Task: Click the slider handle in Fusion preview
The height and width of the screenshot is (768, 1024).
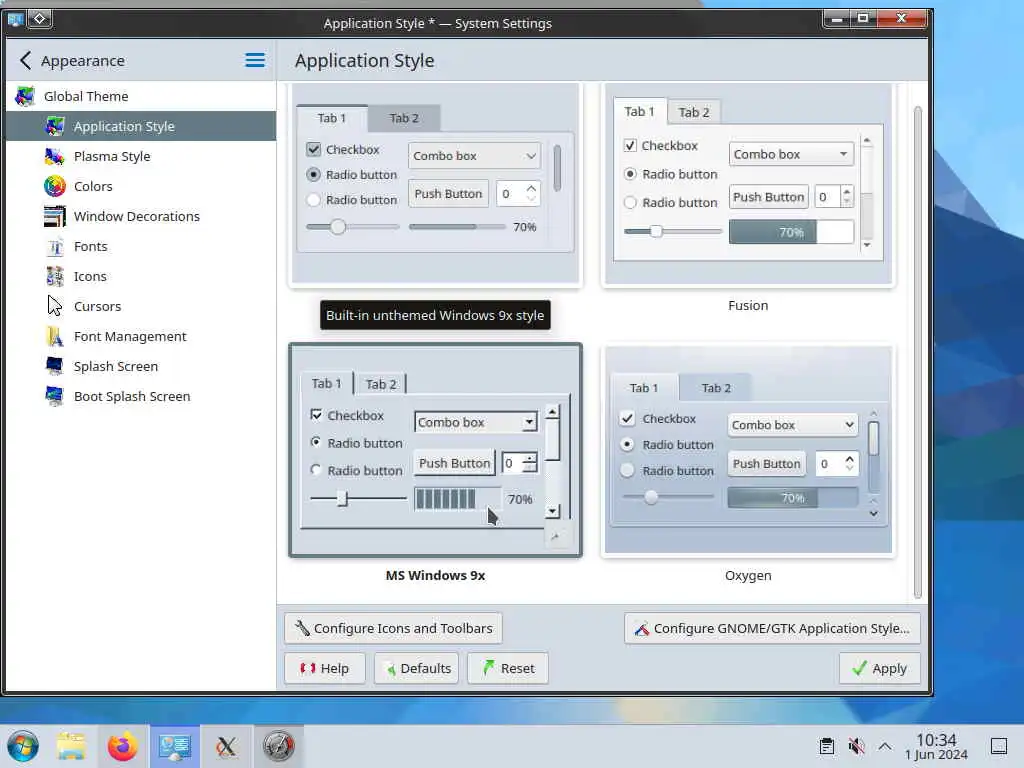Action: 656,231
